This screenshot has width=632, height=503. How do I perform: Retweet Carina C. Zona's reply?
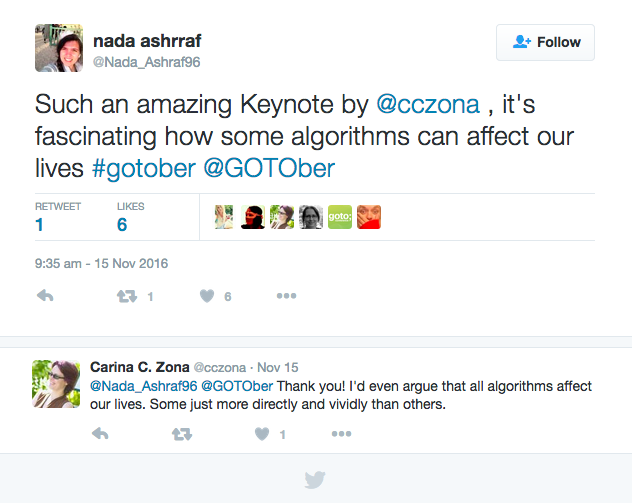pos(182,434)
